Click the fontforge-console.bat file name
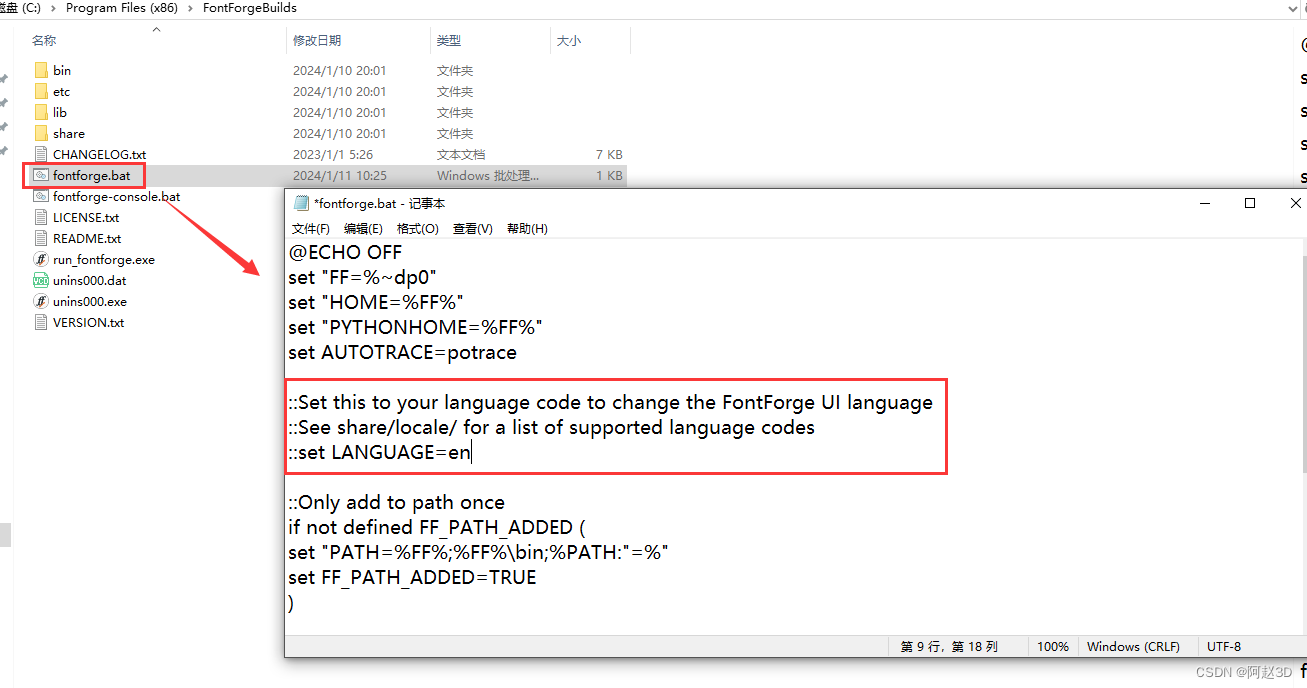Viewport: 1307px width, 688px height. click(x=116, y=196)
